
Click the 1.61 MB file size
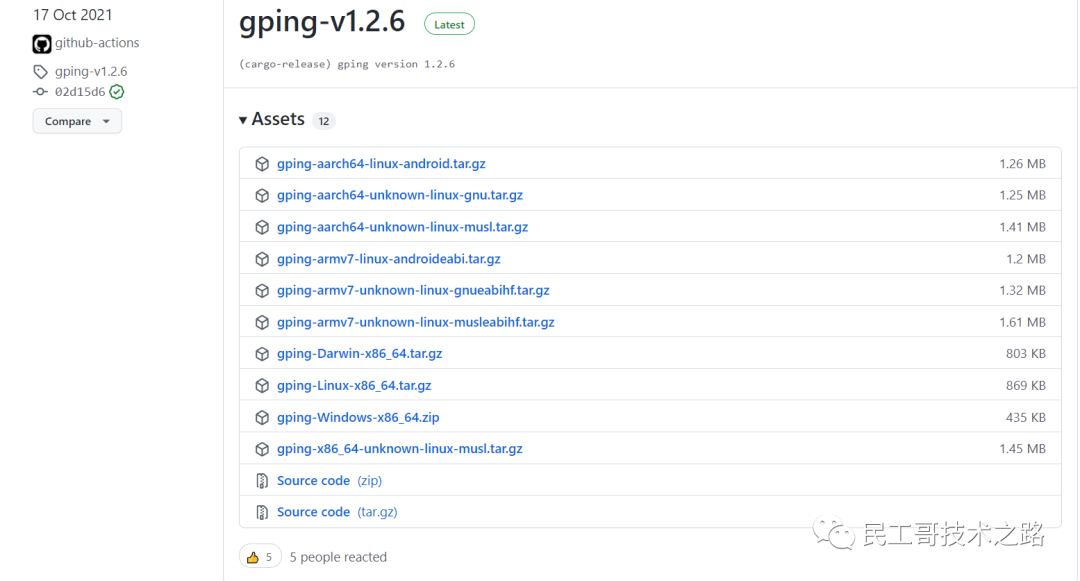click(x=1022, y=322)
